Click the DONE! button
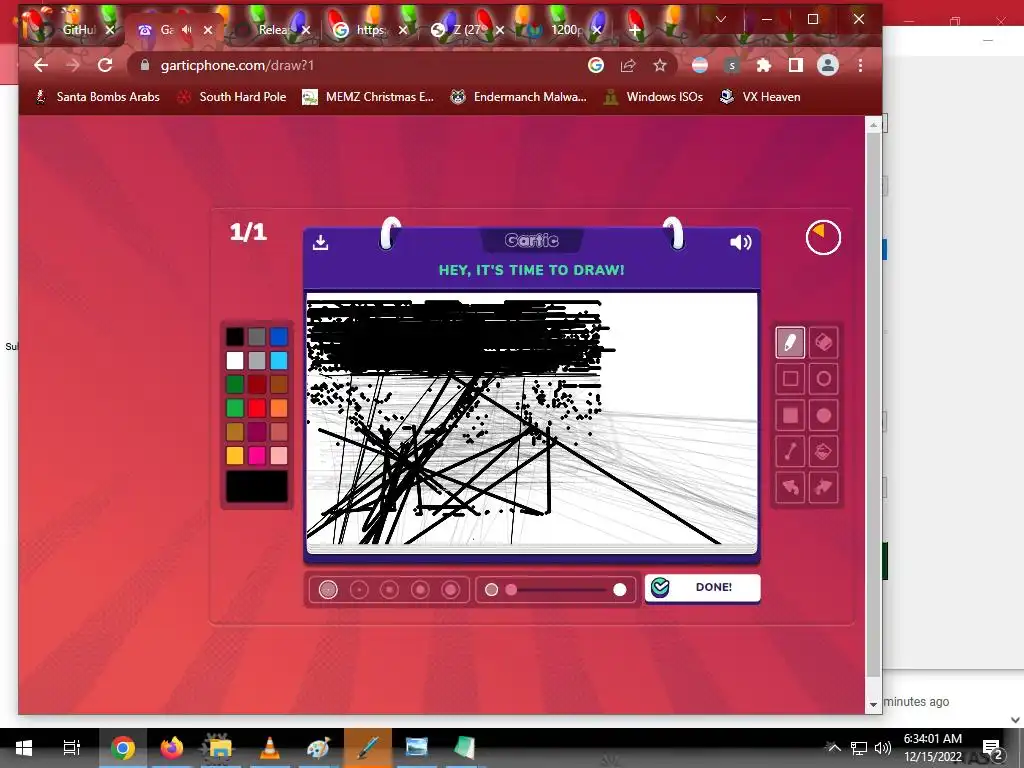The image size is (1024, 768). tap(702, 587)
